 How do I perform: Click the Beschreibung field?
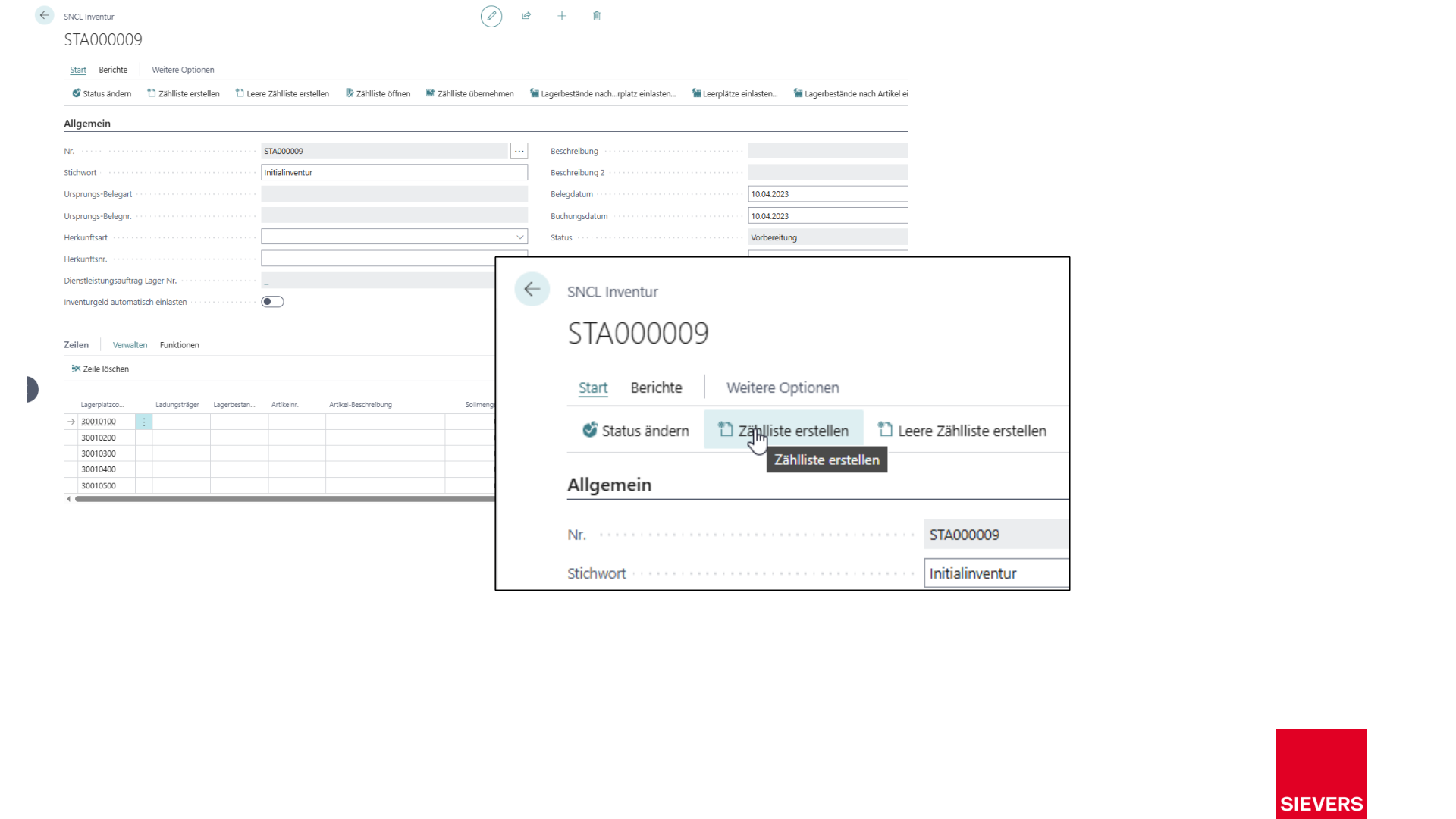click(828, 151)
